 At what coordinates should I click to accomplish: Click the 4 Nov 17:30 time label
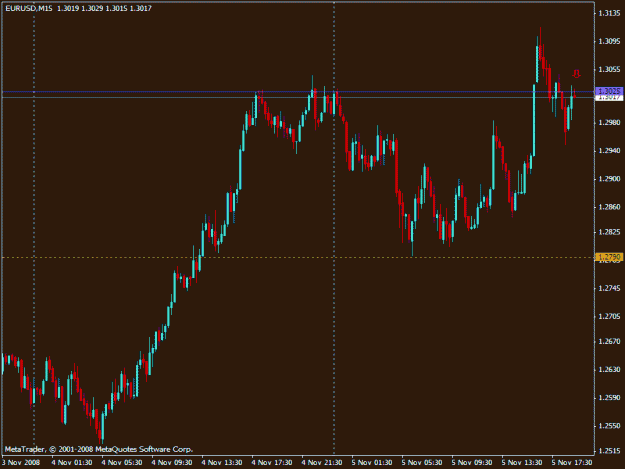pyautogui.click(x=272, y=463)
